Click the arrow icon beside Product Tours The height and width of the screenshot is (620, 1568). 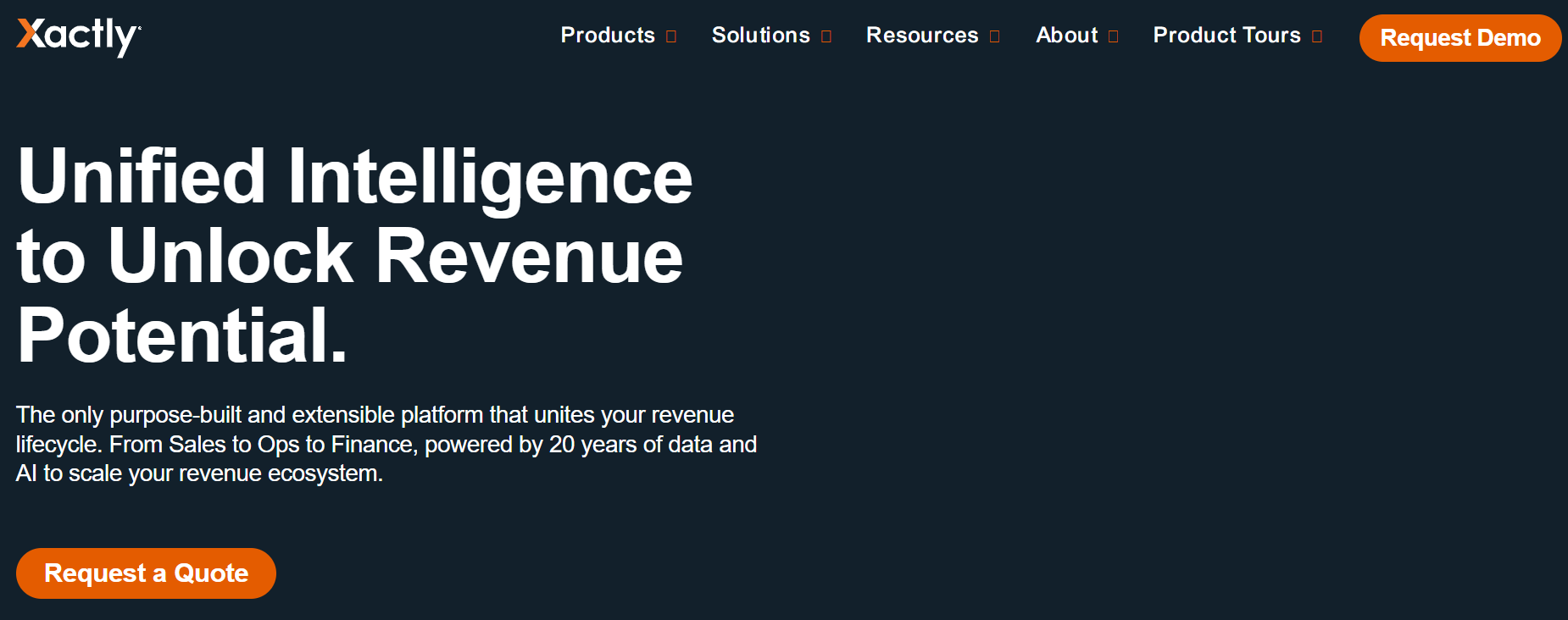point(1317,36)
